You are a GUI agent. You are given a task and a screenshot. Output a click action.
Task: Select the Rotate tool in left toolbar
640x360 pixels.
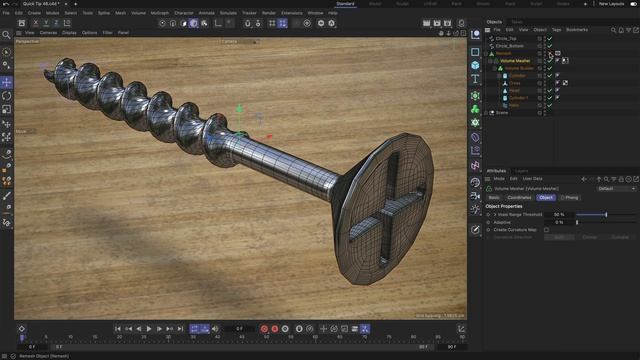pyautogui.click(x=7, y=96)
